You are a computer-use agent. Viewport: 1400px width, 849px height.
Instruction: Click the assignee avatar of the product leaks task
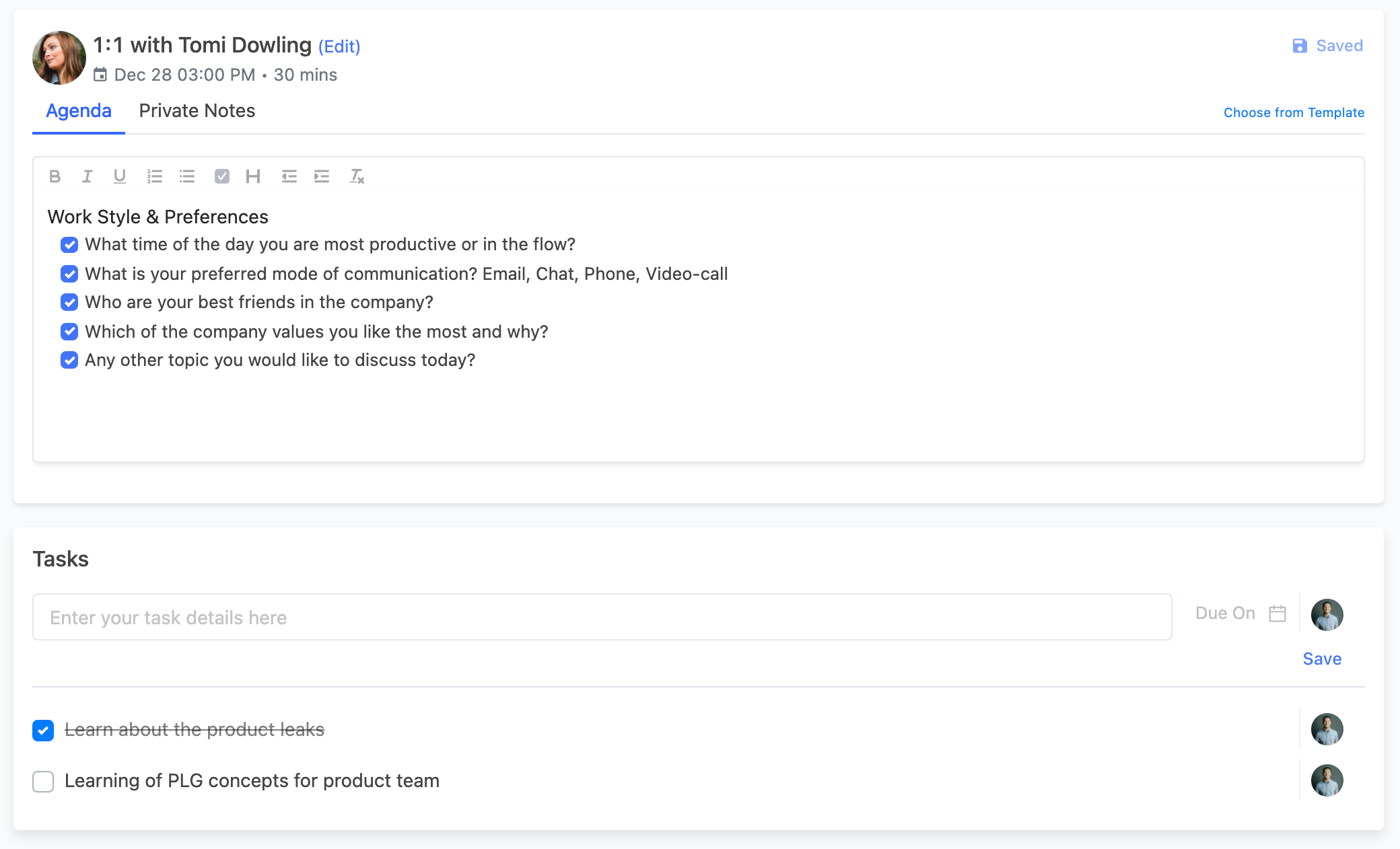[x=1327, y=729]
